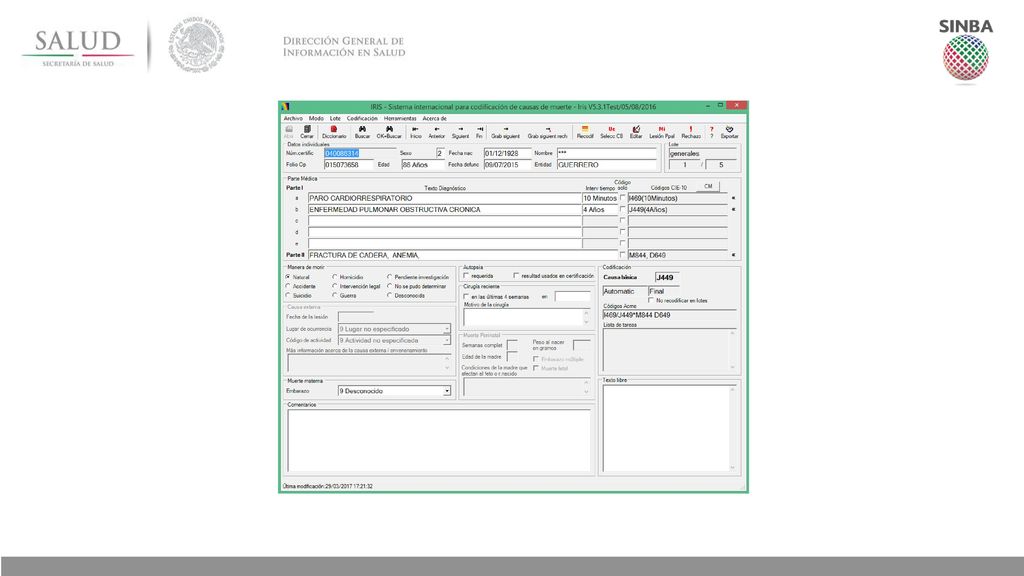
Task: Toggle Código solo checkbox for row a
Action: 622,198
